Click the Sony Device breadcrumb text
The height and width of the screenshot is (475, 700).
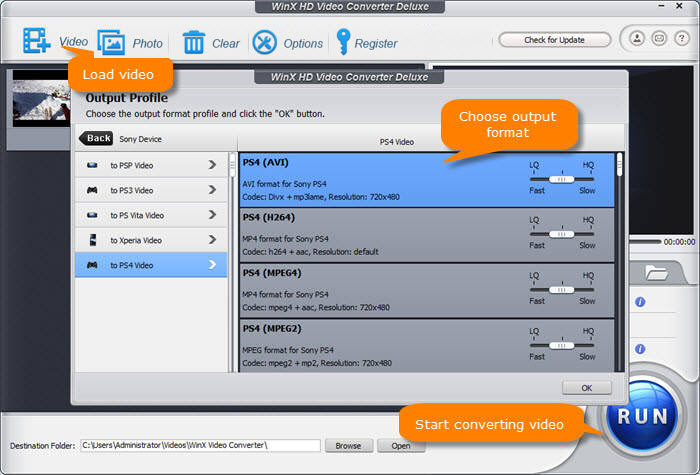click(140, 139)
